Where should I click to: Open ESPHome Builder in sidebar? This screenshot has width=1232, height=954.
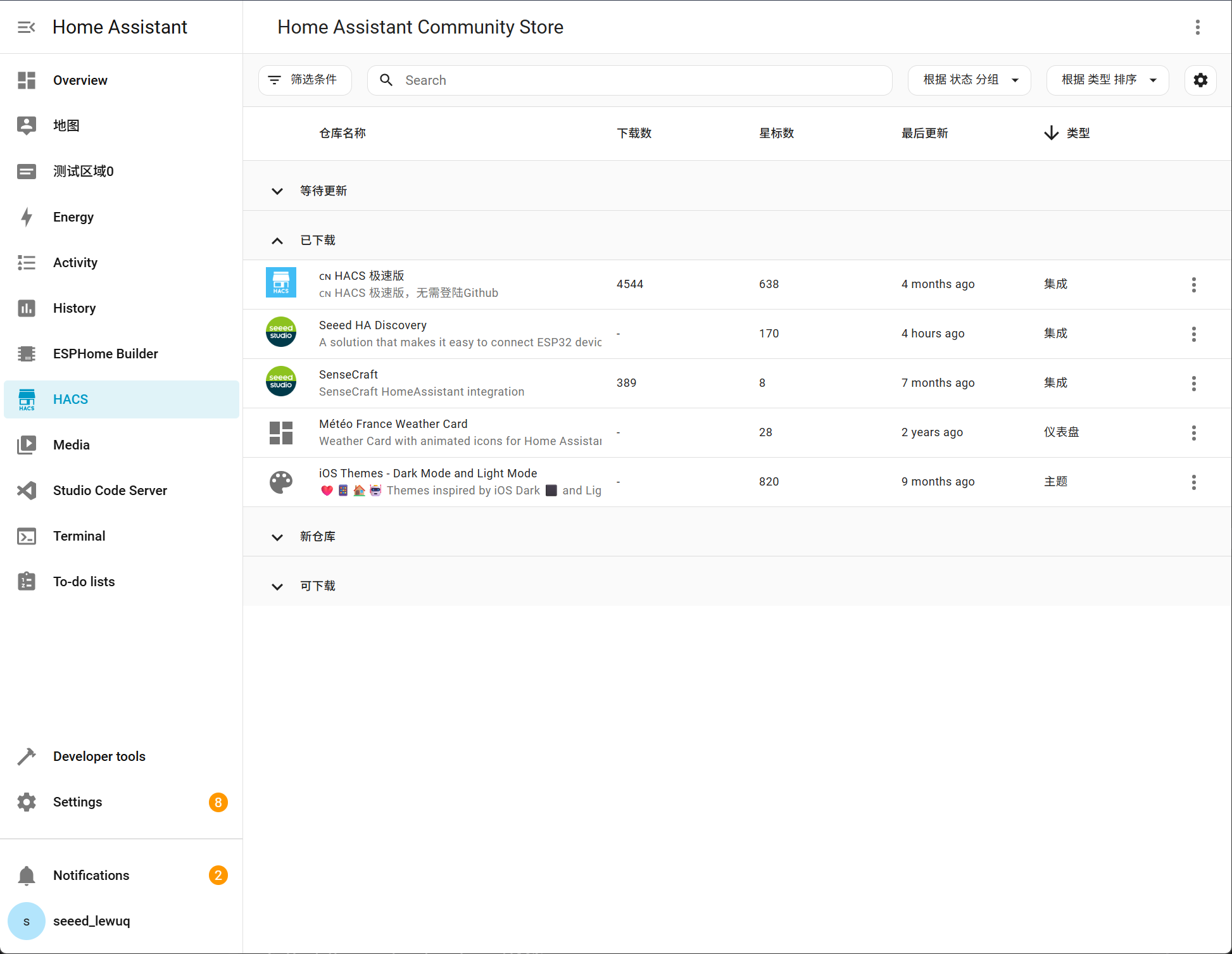[105, 354]
